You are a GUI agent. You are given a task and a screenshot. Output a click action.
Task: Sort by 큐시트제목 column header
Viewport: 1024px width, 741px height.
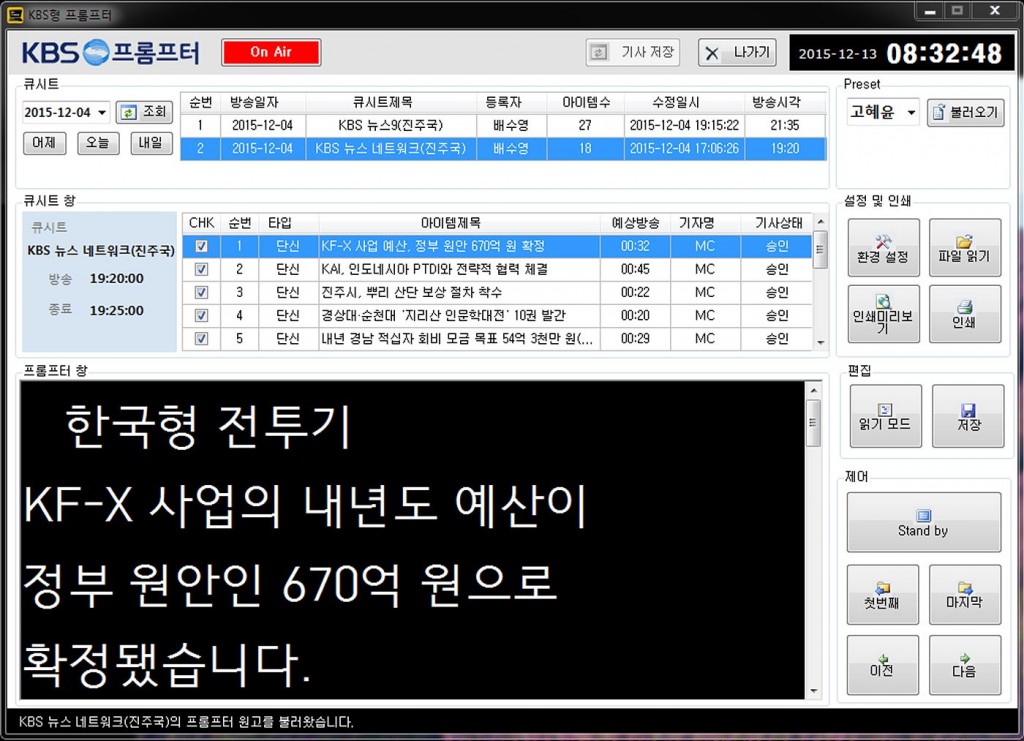click(391, 102)
